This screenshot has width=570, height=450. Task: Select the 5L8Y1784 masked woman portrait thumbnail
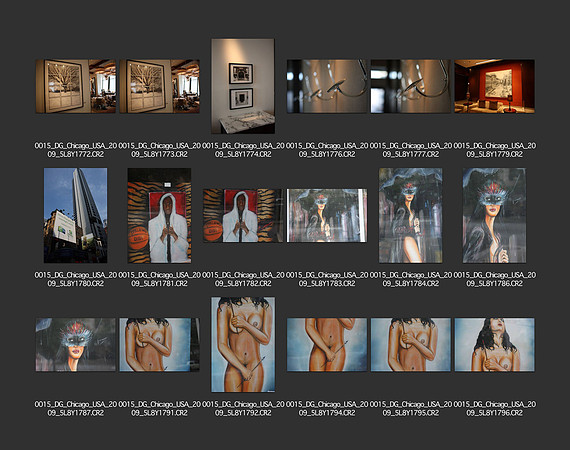click(x=411, y=215)
